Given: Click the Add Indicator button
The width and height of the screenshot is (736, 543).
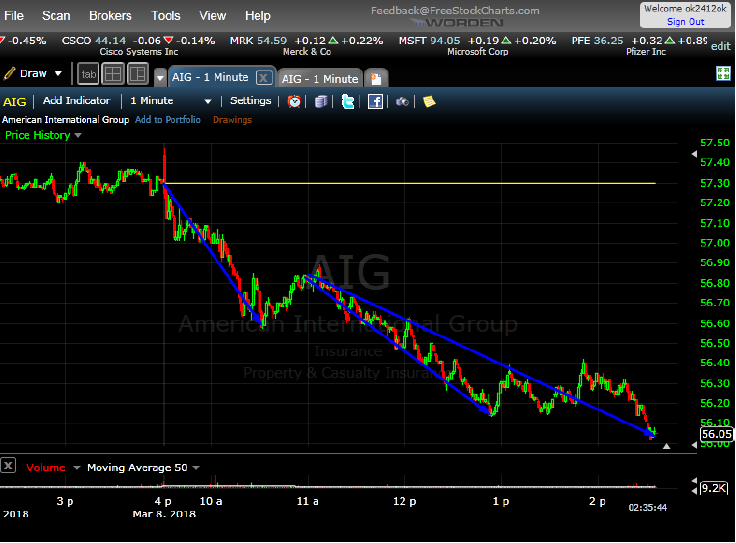Looking at the screenshot, I should (x=77, y=101).
